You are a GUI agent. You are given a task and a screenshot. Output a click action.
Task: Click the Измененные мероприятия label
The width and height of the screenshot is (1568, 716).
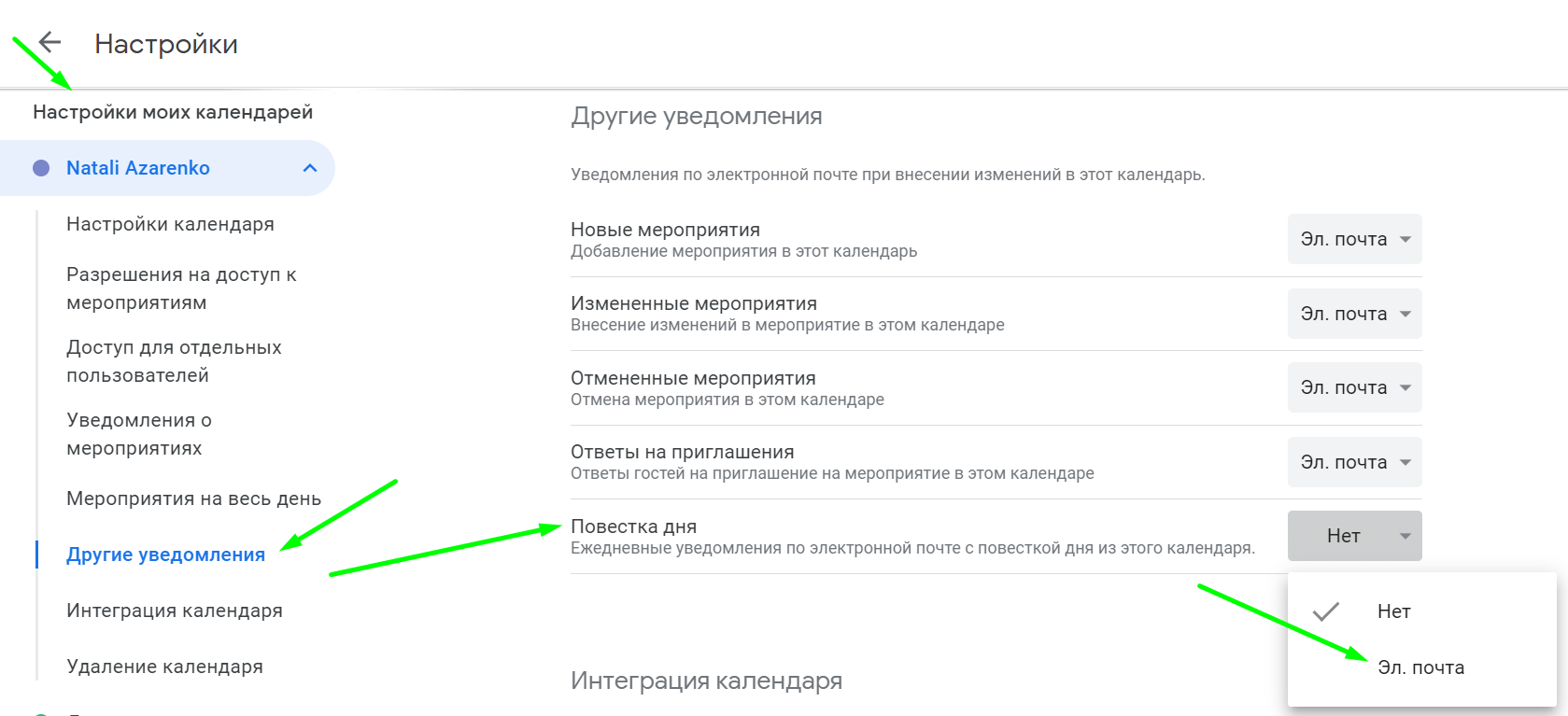click(694, 303)
